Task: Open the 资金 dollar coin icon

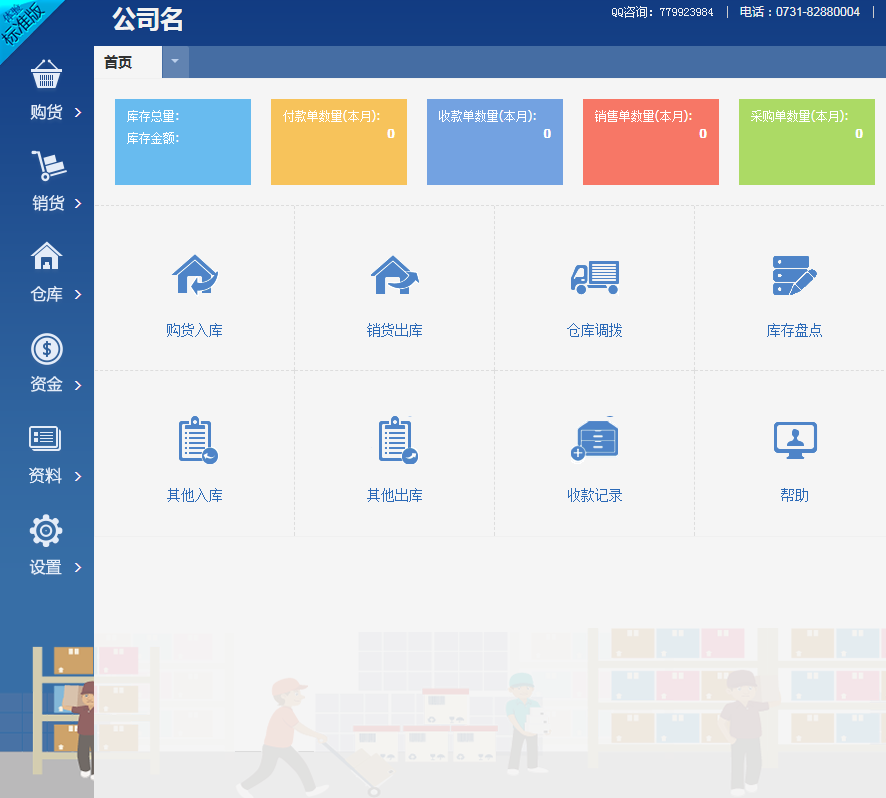Action: pyautogui.click(x=46, y=349)
